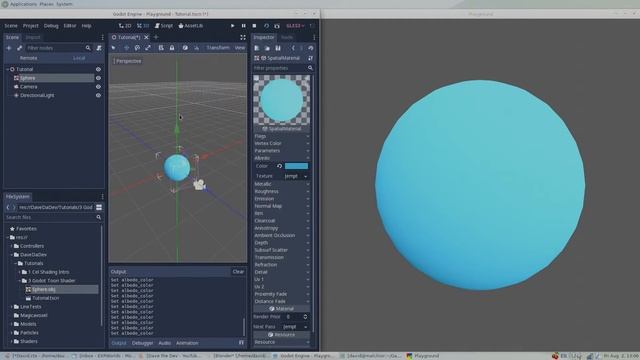Open the Editor menu
This screenshot has width=640, height=360.
70,26
